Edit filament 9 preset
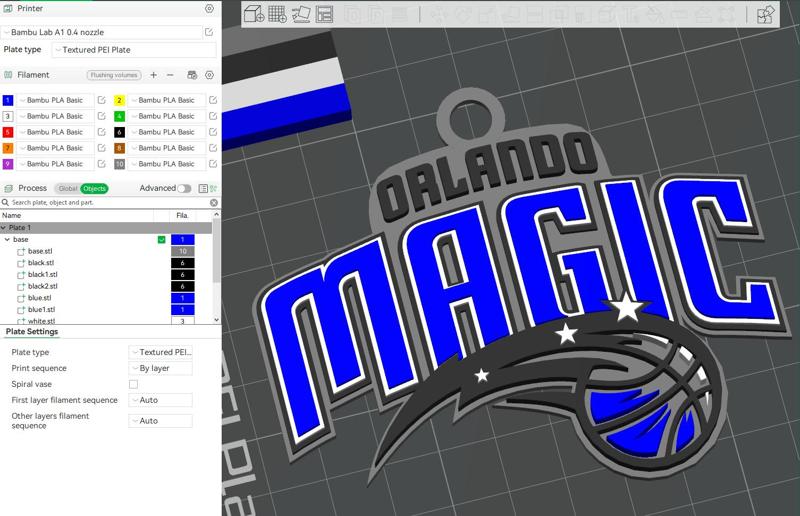The image size is (800, 516). coord(102,164)
